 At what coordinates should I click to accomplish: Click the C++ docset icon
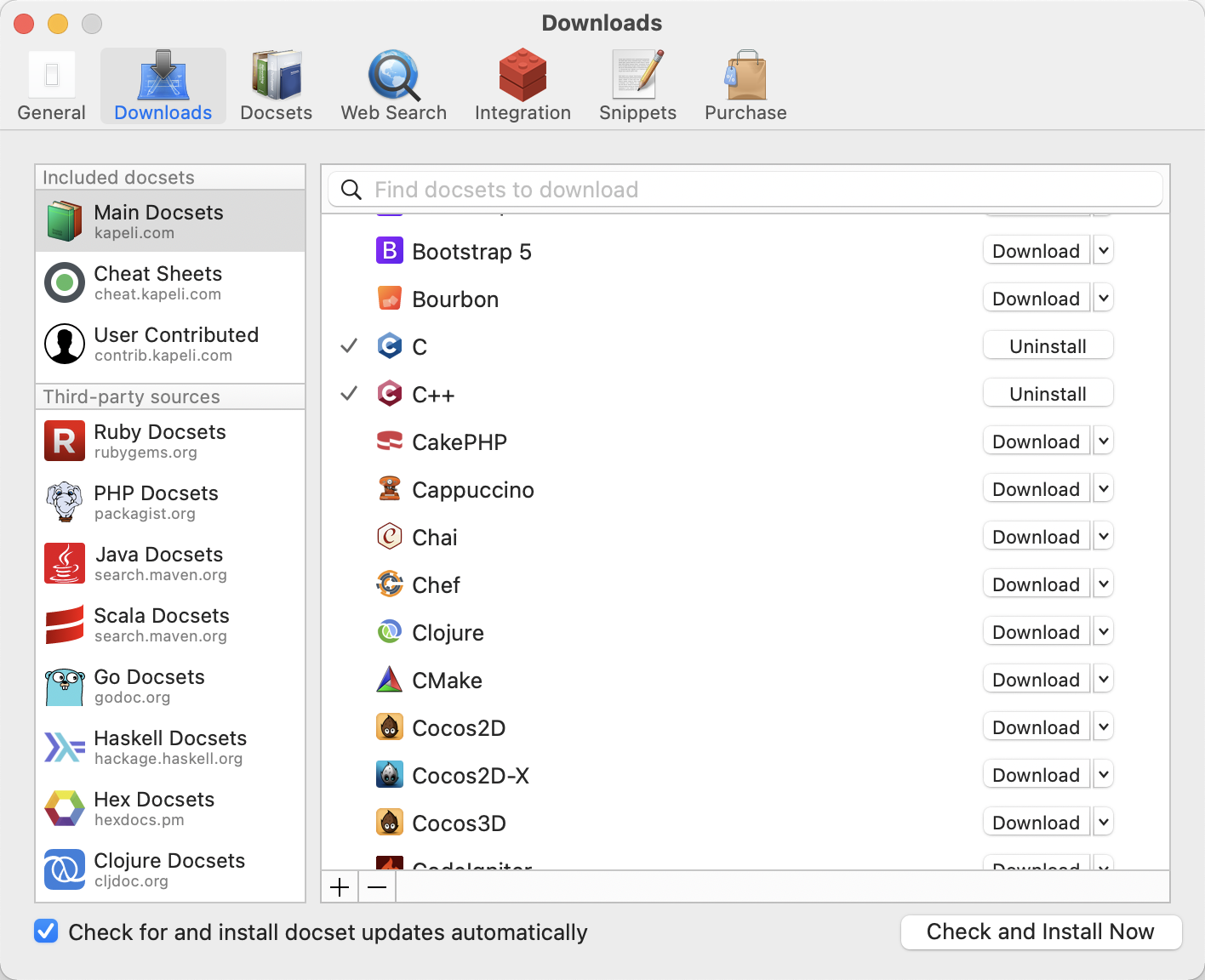(x=390, y=393)
